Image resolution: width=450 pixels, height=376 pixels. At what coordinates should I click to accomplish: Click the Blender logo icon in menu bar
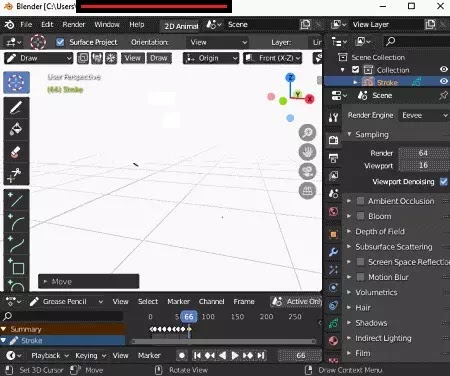[x=9, y=25]
